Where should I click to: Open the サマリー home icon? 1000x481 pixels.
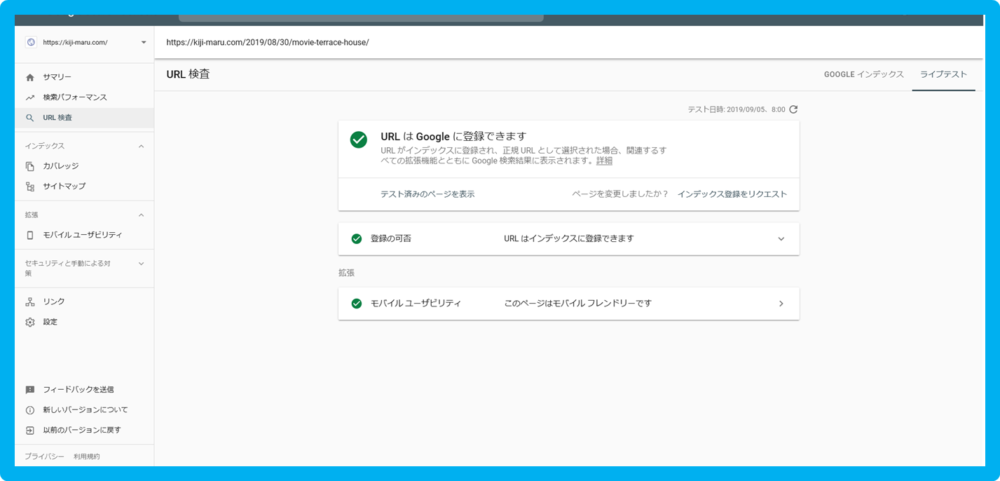pyautogui.click(x=29, y=77)
